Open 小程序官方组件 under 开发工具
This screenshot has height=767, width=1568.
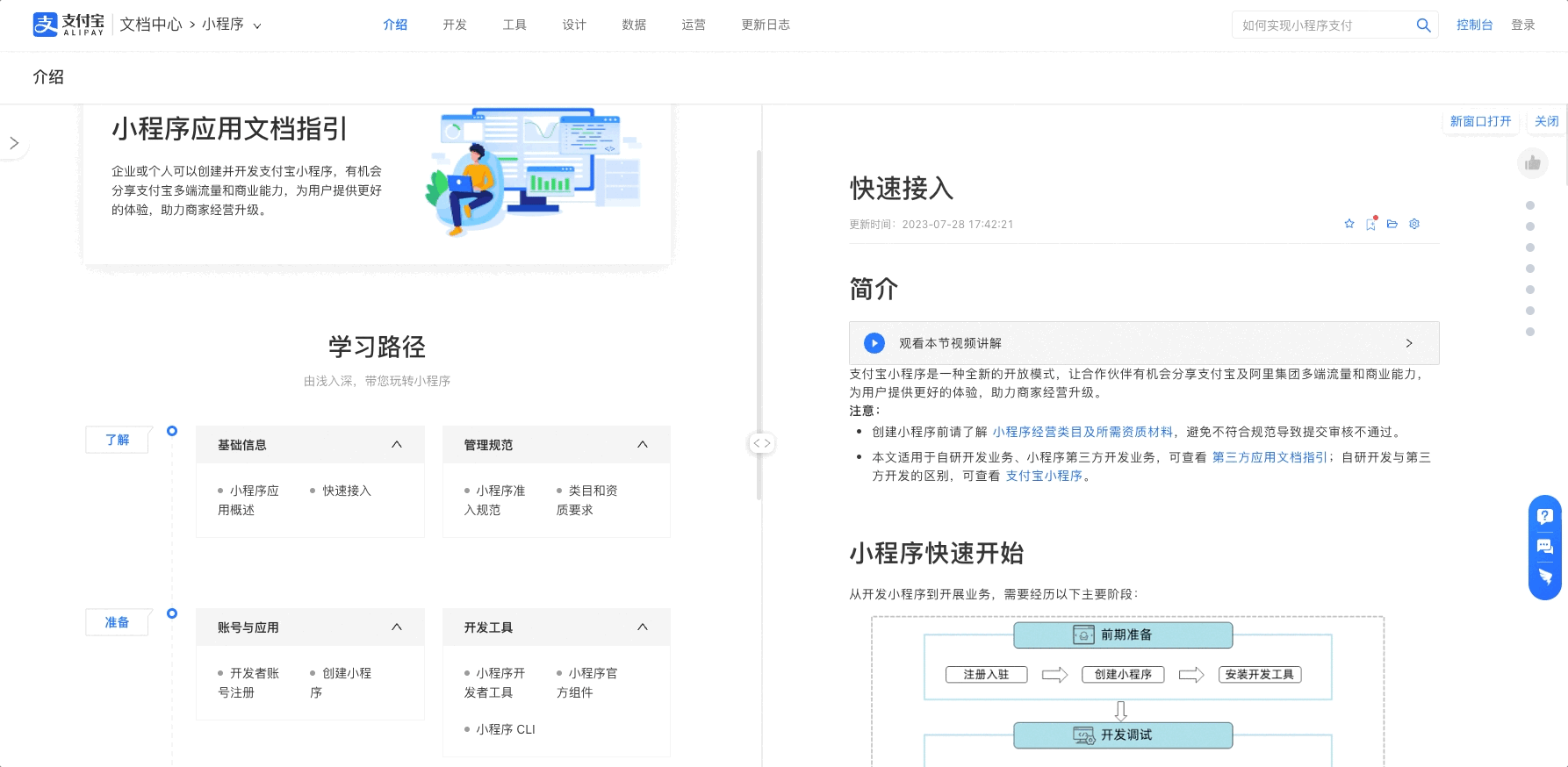click(x=587, y=683)
